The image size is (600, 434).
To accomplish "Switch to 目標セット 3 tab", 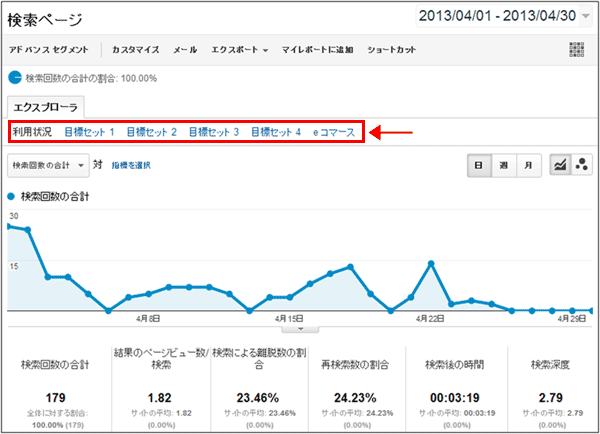I will [x=213, y=132].
